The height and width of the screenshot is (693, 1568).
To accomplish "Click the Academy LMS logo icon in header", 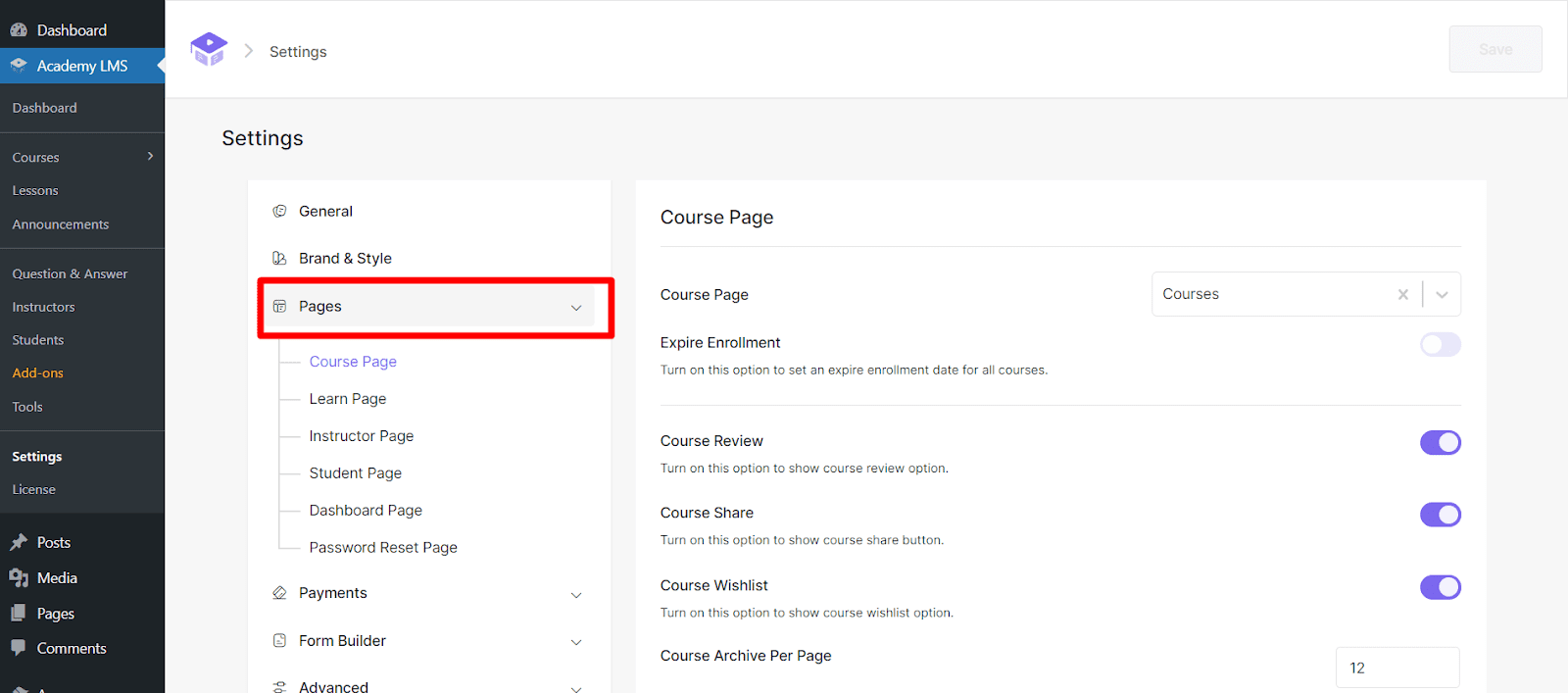I will pos(209,49).
